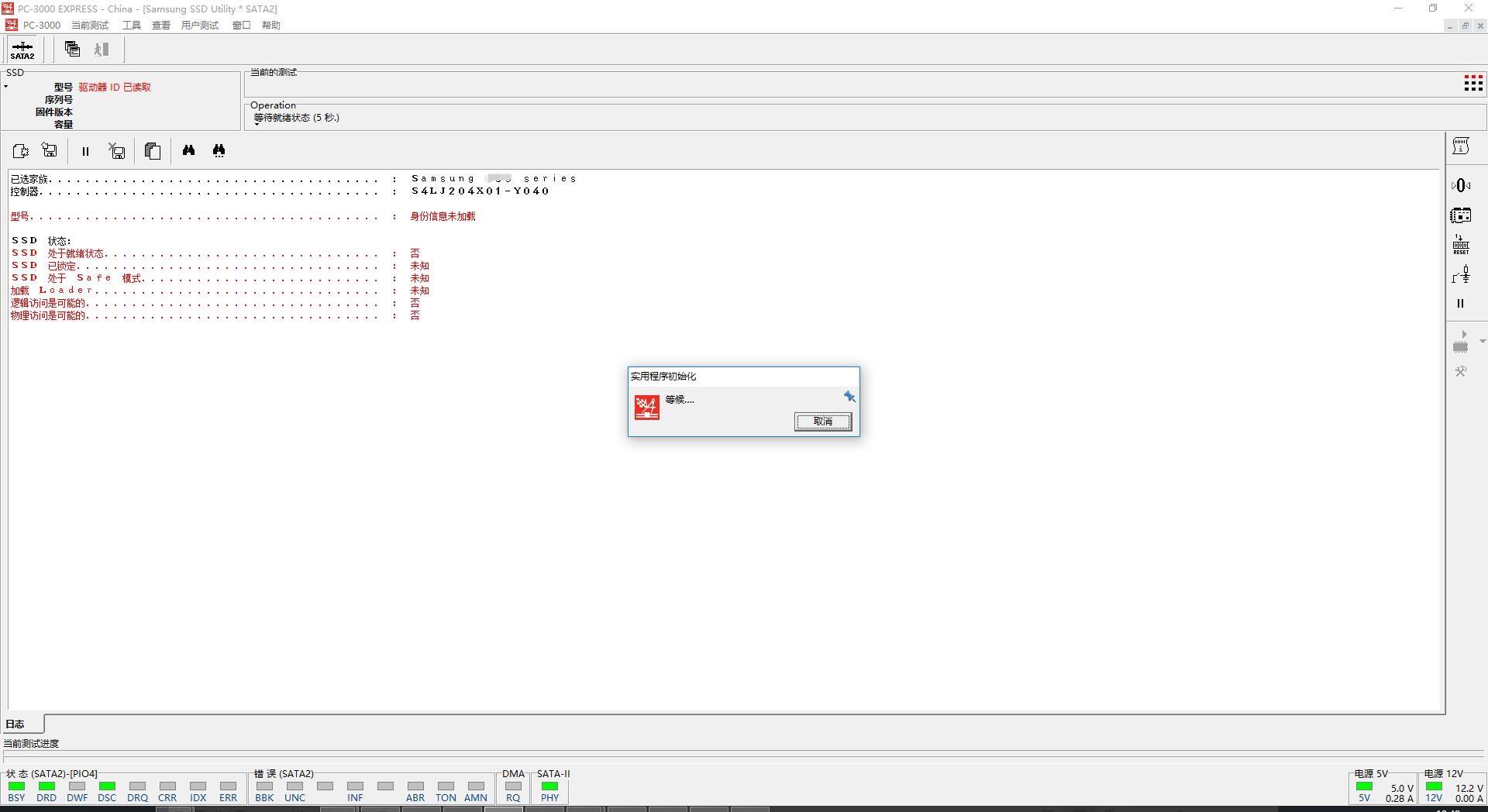The width and height of the screenshot is (1488, 812).
Task: Click the 当前测试进度 progress bar
Action: (744, 755)
